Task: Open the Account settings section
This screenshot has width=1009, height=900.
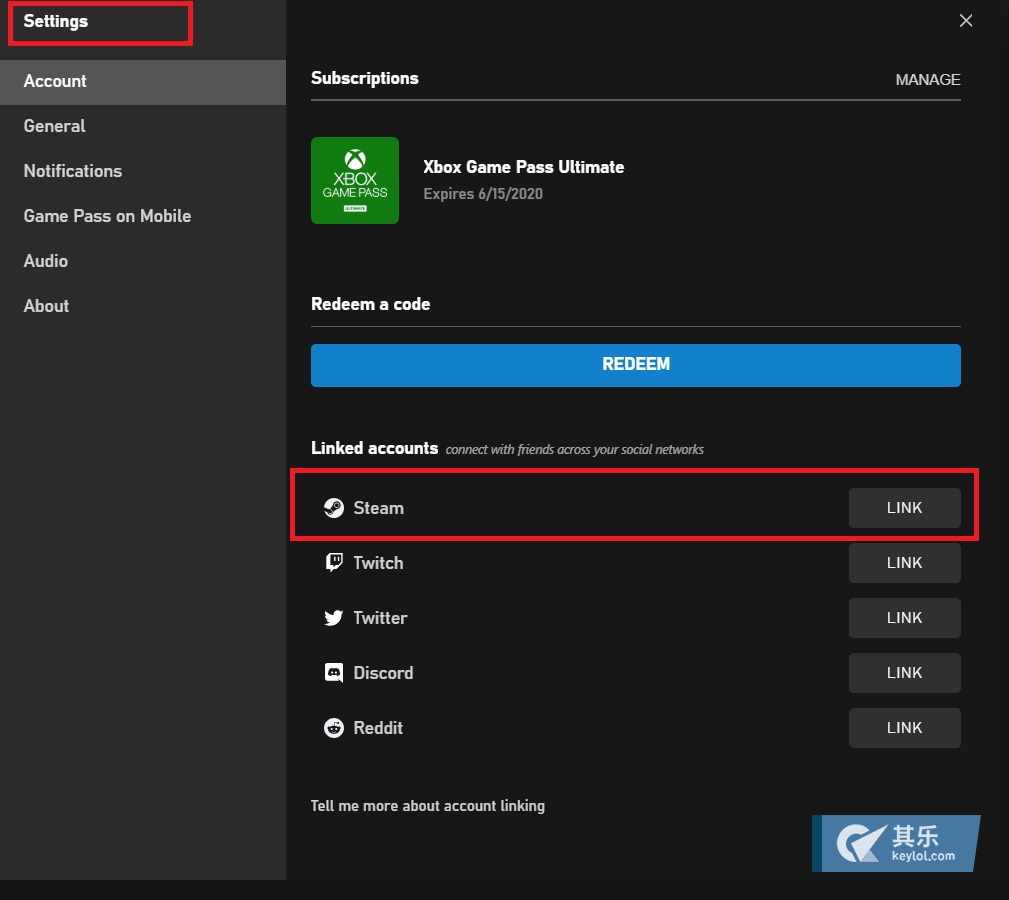Action: coord(55,81)
